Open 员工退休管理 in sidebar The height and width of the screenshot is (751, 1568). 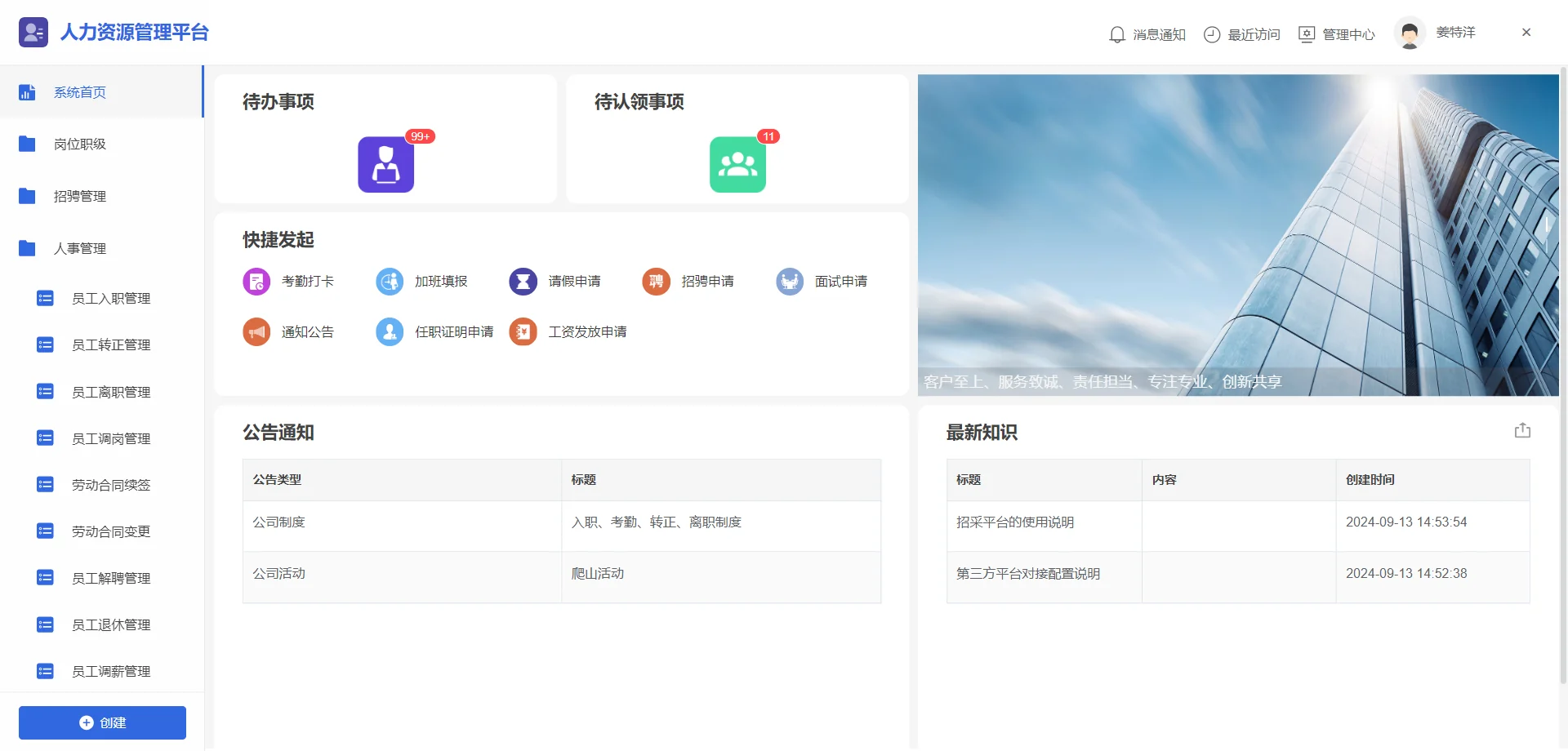(101, 625)
